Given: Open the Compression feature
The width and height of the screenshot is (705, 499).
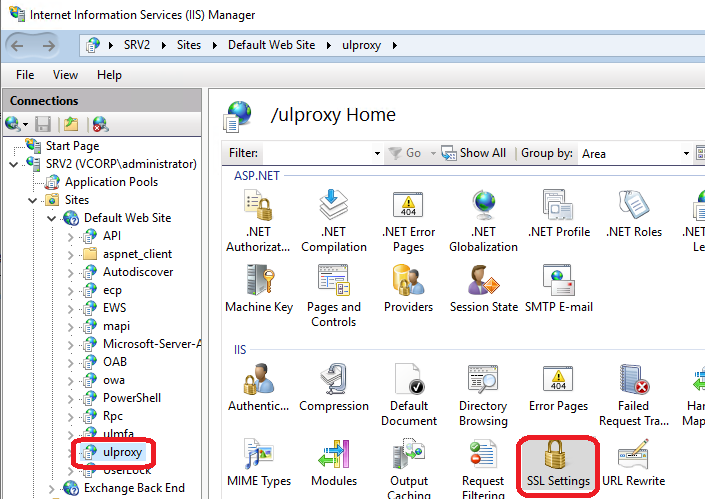Looking at the screenshot, I should (x=334, y=388).
